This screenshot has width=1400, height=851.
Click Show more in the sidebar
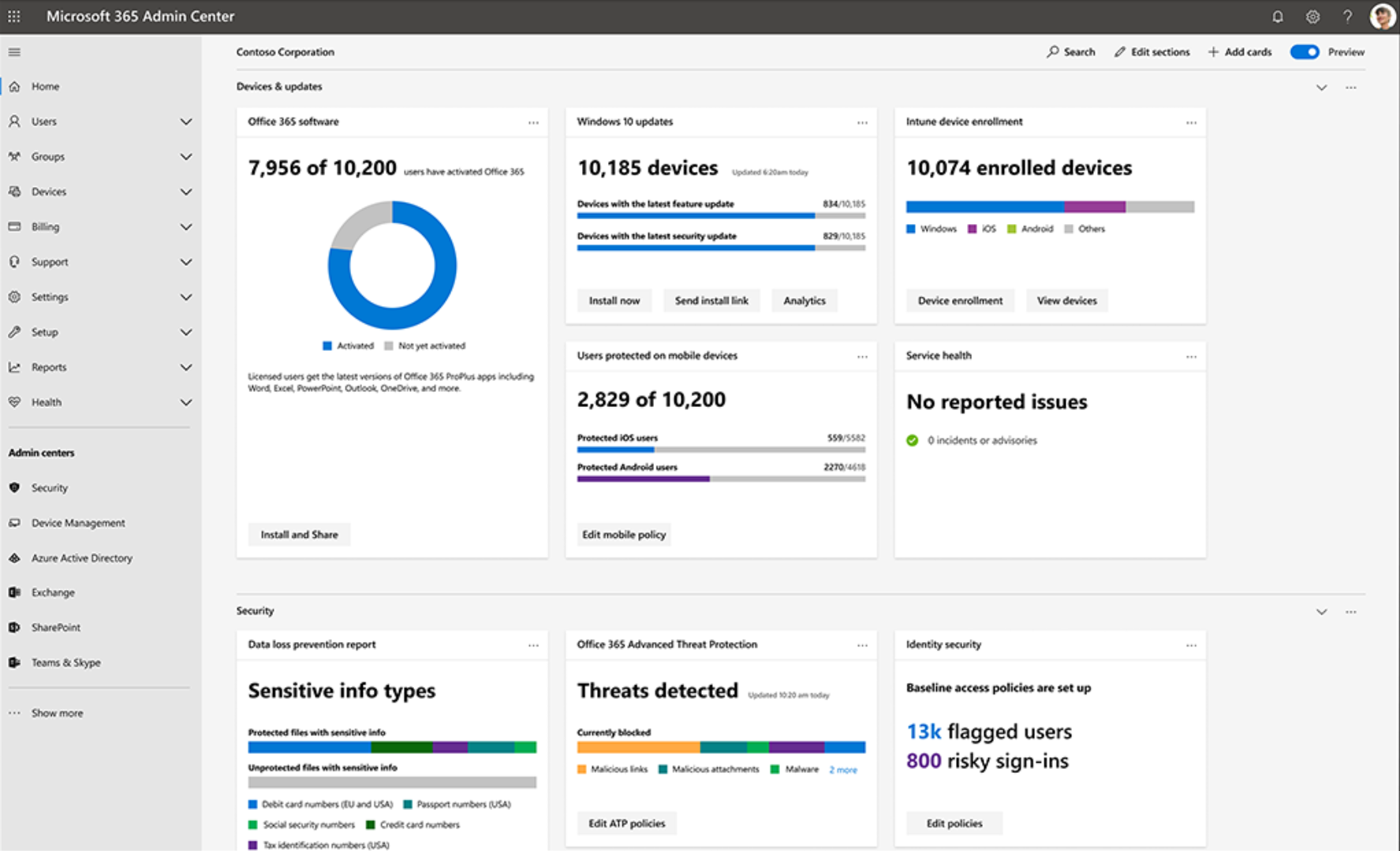[56, 712]
